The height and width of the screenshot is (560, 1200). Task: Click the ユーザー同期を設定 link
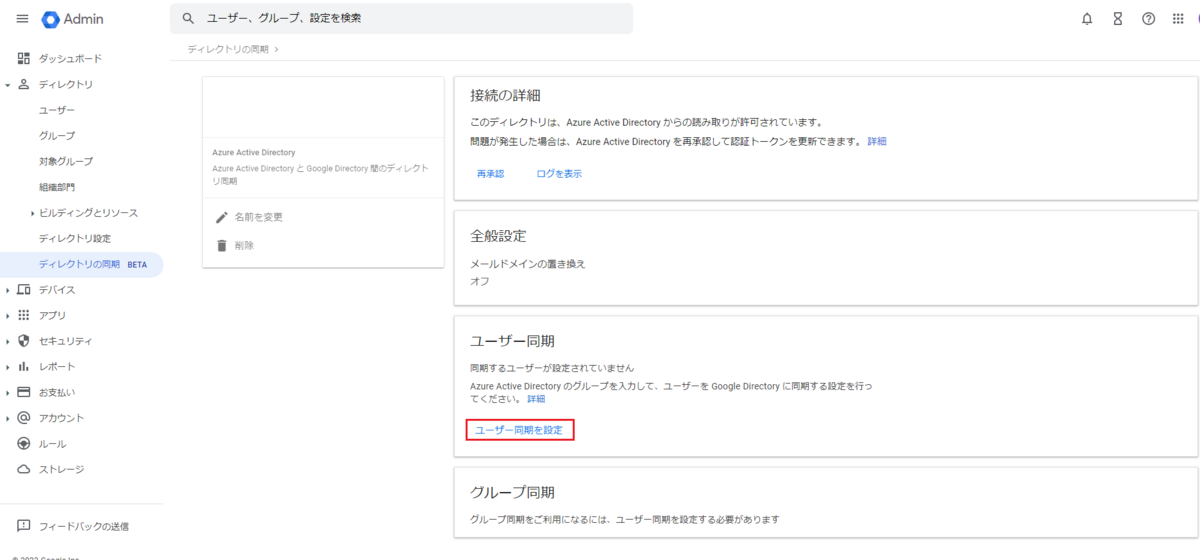pyautogui.click(x=519, y=430)
